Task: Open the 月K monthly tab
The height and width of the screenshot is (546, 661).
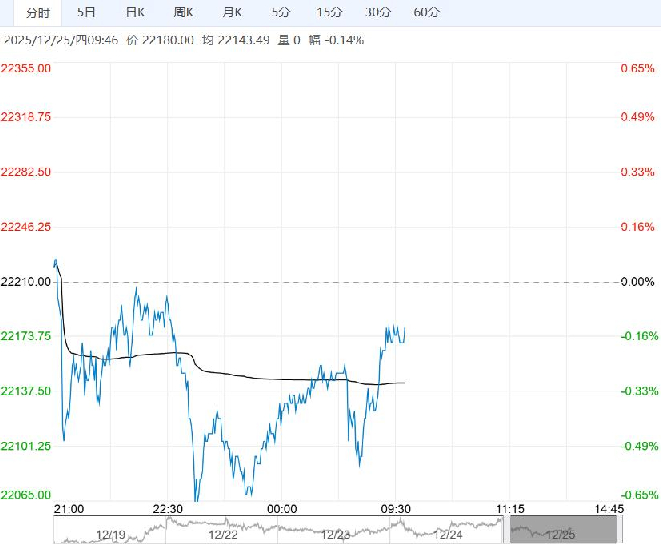Action: point(232,13)
